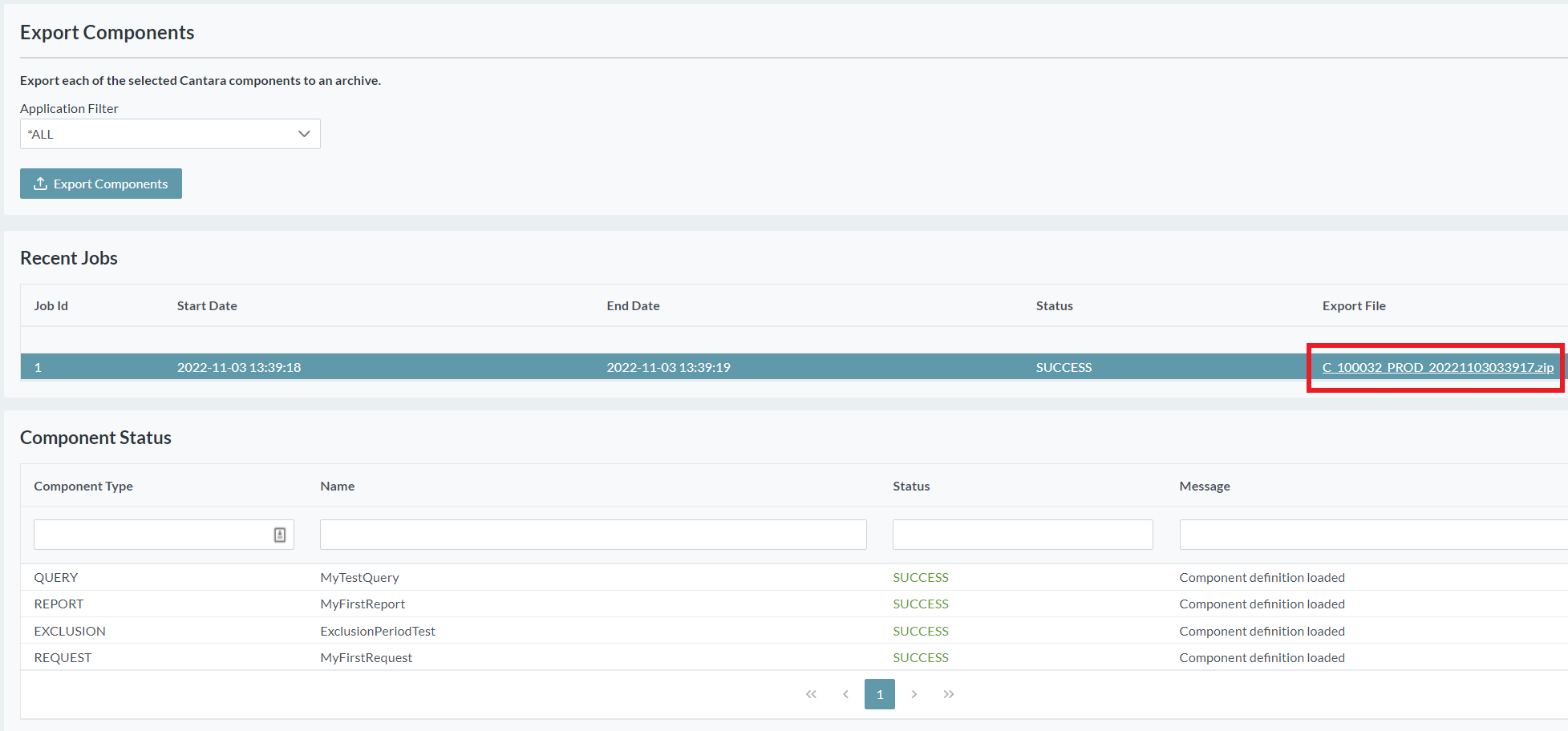Viewport: 1568px width, 731px height.
Task: Jump to last page using double-right chevron
Action: 949,694
